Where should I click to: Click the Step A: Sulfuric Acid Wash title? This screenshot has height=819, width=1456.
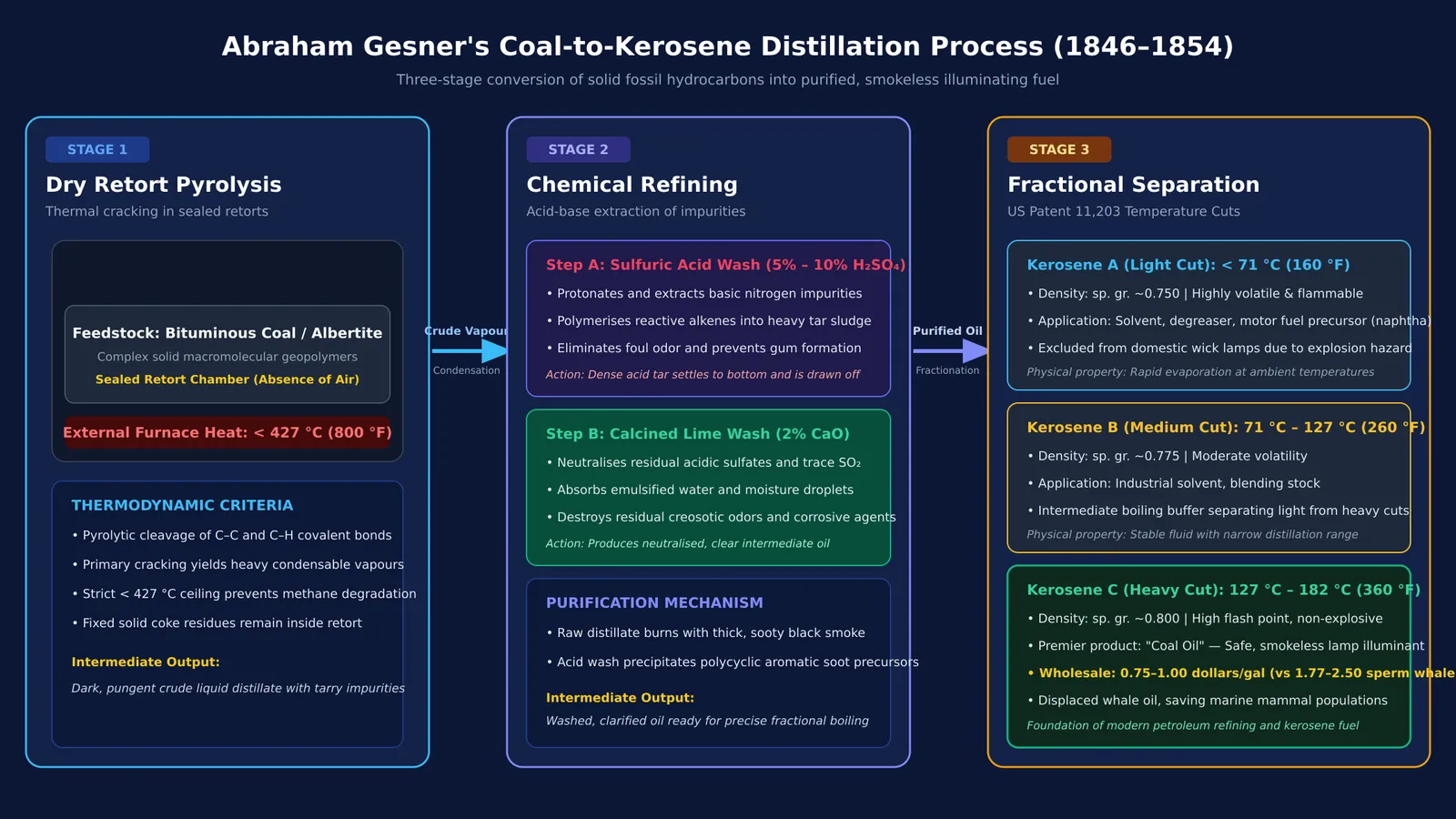pyautogui.click(x=725, y=265)
